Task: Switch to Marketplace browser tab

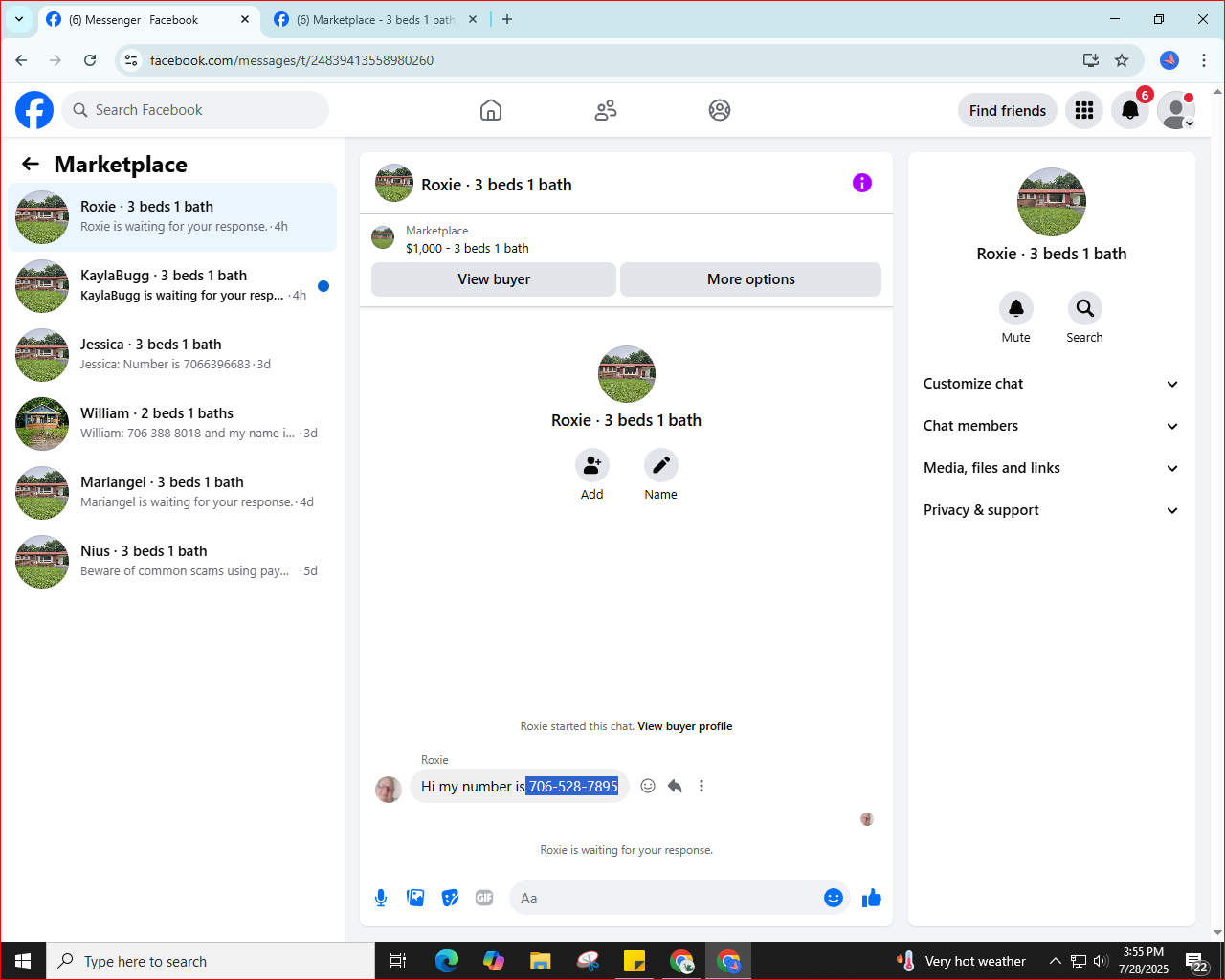Action: coord(373,19)
